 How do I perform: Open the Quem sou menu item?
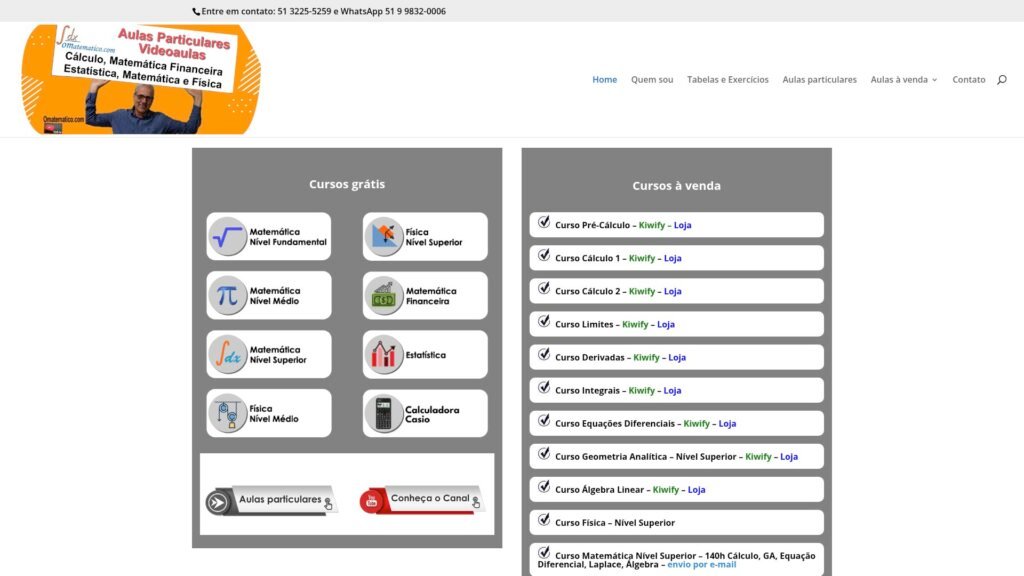652,80
